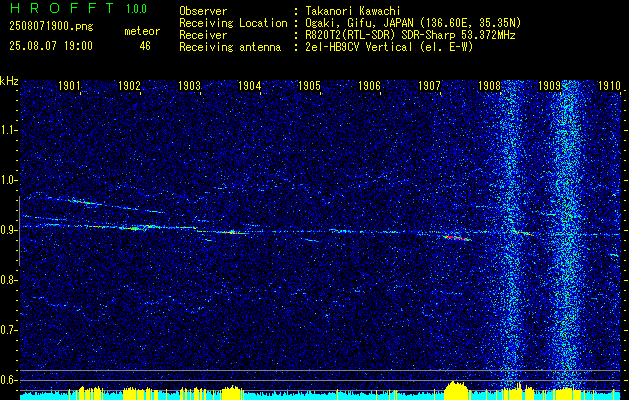Click antenna text 2el-HB9CV Vertical

point(359,47)
